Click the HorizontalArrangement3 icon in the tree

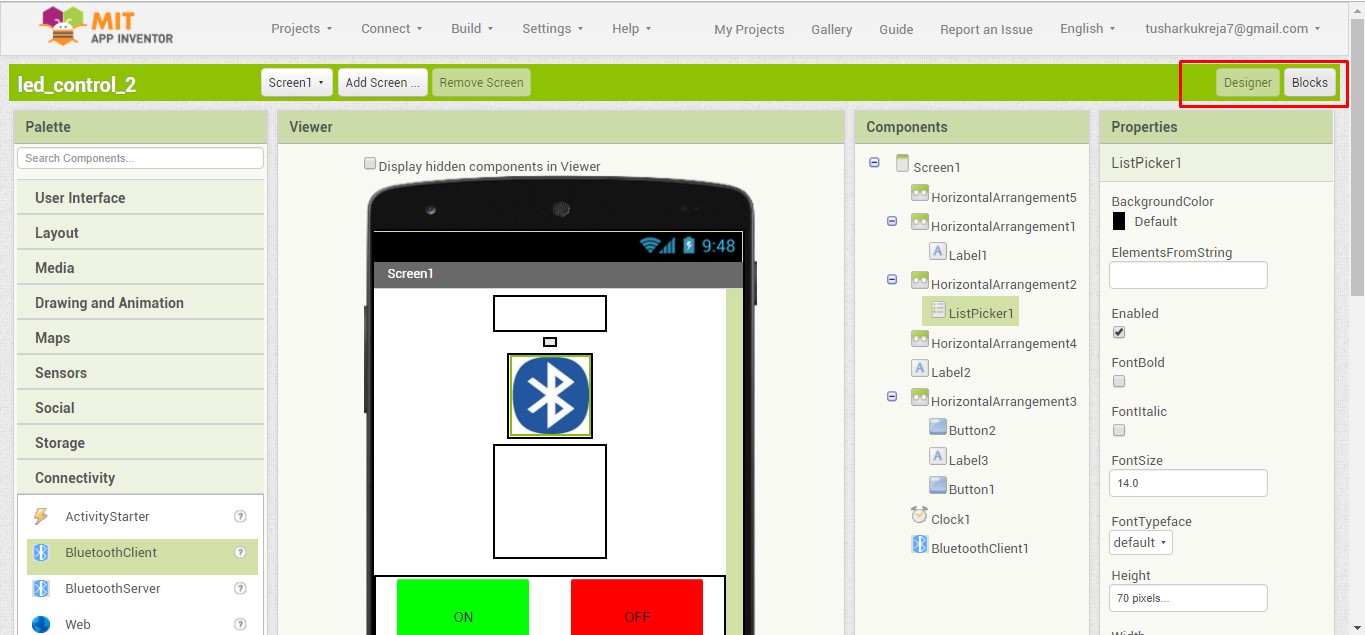coord(920,398)
